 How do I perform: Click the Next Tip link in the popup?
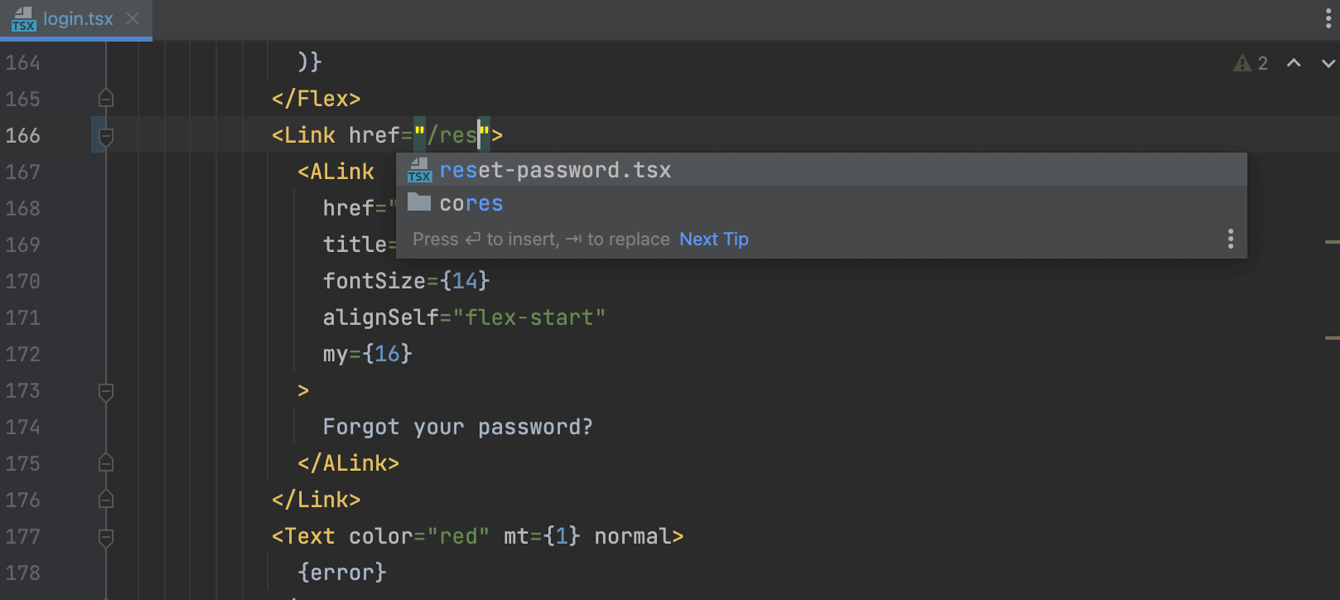tap(714, 239)
